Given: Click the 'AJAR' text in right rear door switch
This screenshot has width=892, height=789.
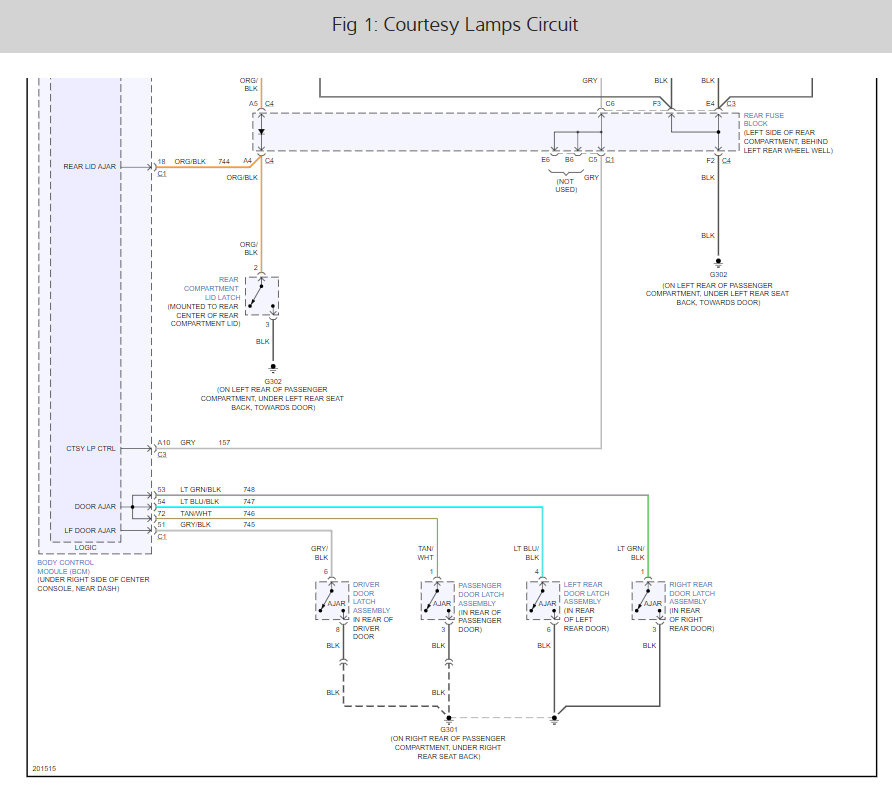Looking at the screenshot, I should [x=653, y=604].
